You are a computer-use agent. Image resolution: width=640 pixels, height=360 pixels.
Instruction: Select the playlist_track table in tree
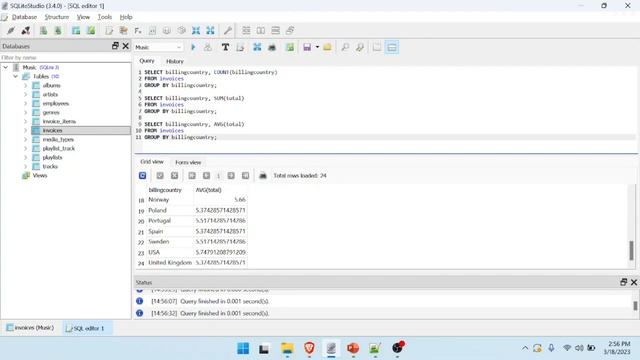pyautogui.click(x=59, y=148)
